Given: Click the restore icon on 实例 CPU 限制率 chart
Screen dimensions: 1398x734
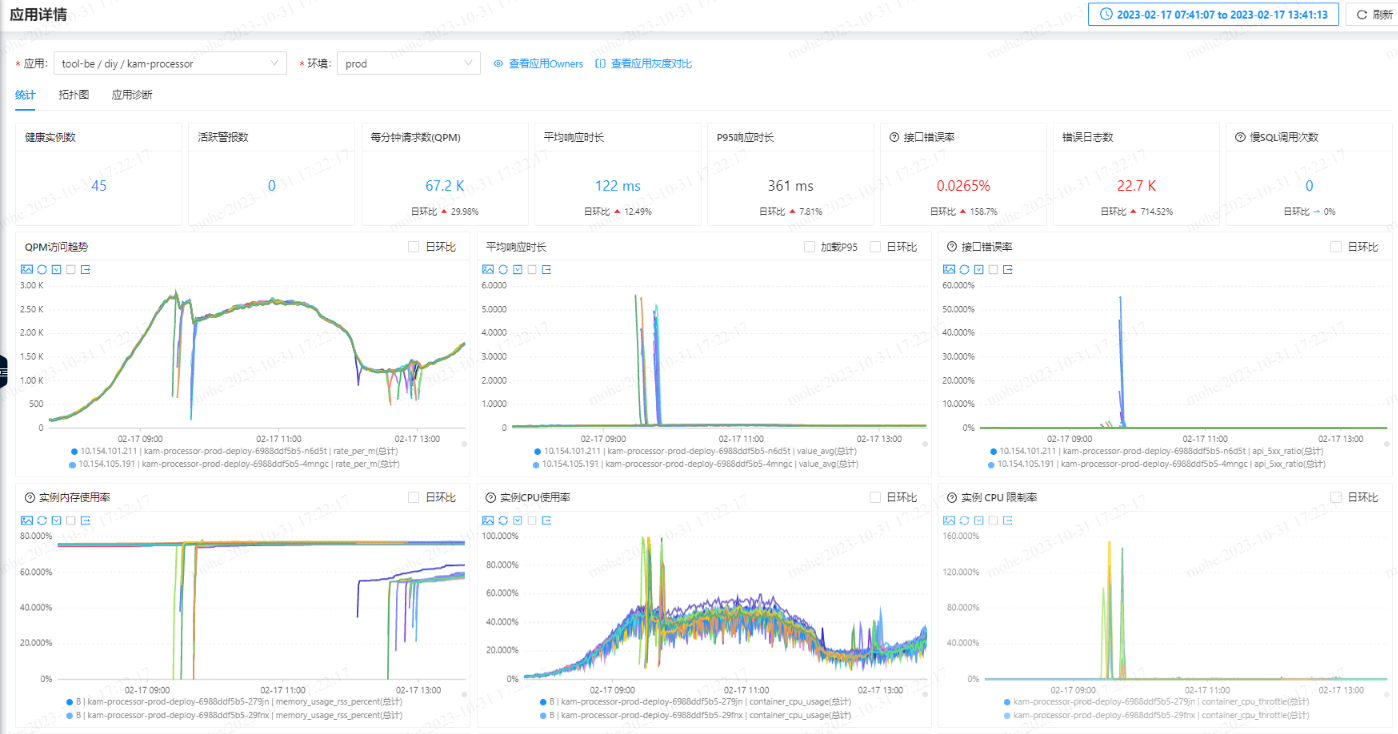Looking at the screenshot, I should pos(965,520).
